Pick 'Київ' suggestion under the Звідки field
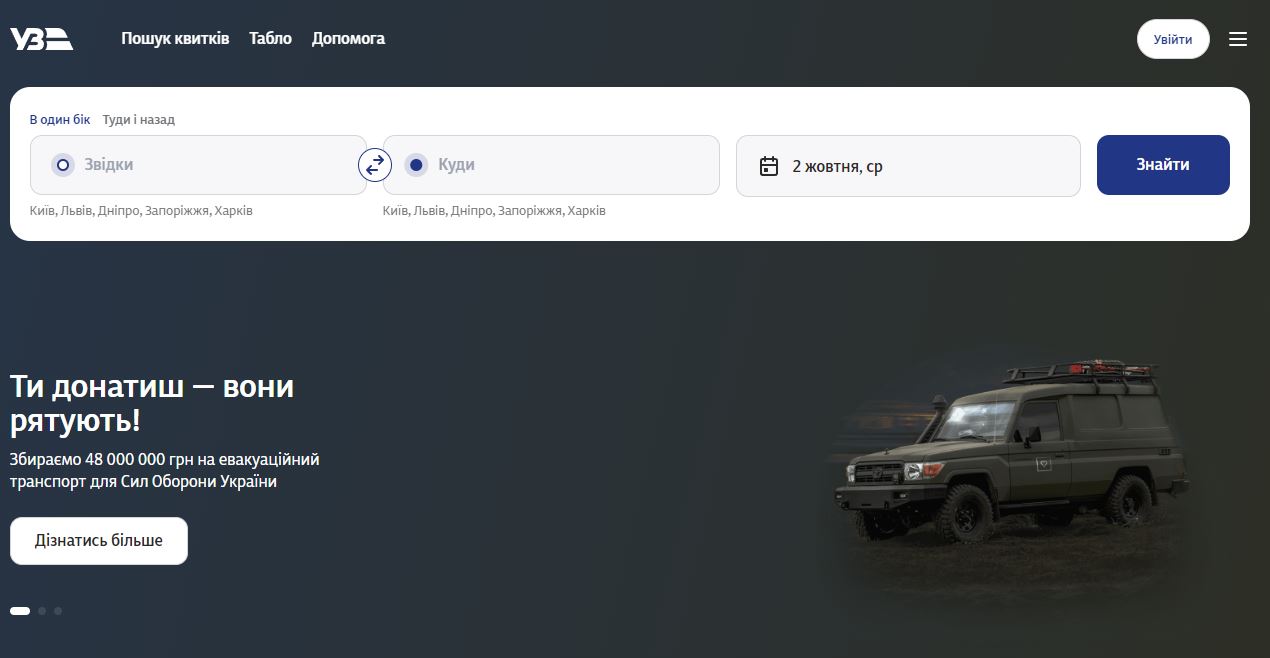Screen dimensions: 1270x658 [x=42, y=211]
